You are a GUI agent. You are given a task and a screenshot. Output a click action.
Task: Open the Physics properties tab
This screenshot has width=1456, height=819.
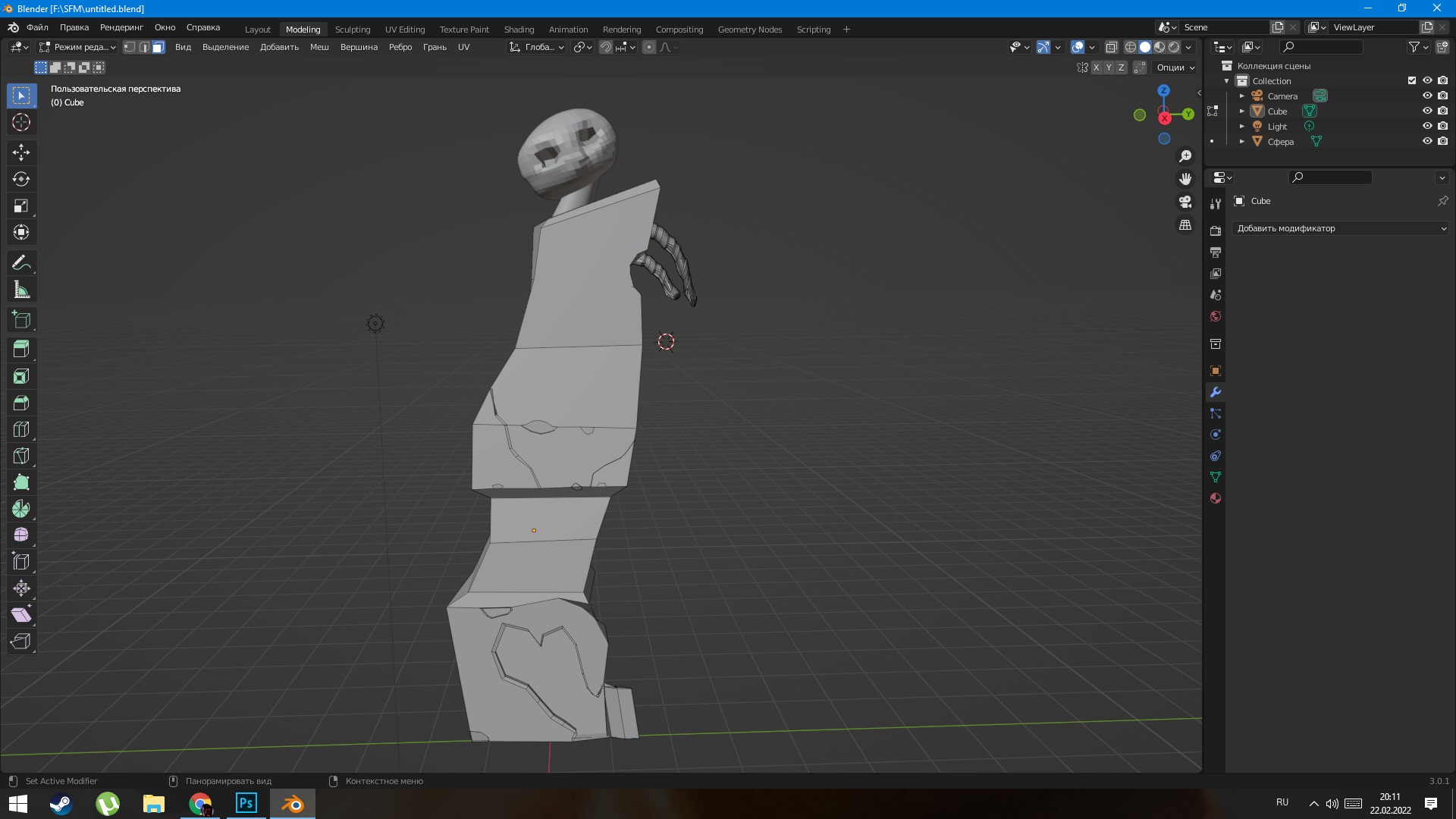tap(1216, 435)
